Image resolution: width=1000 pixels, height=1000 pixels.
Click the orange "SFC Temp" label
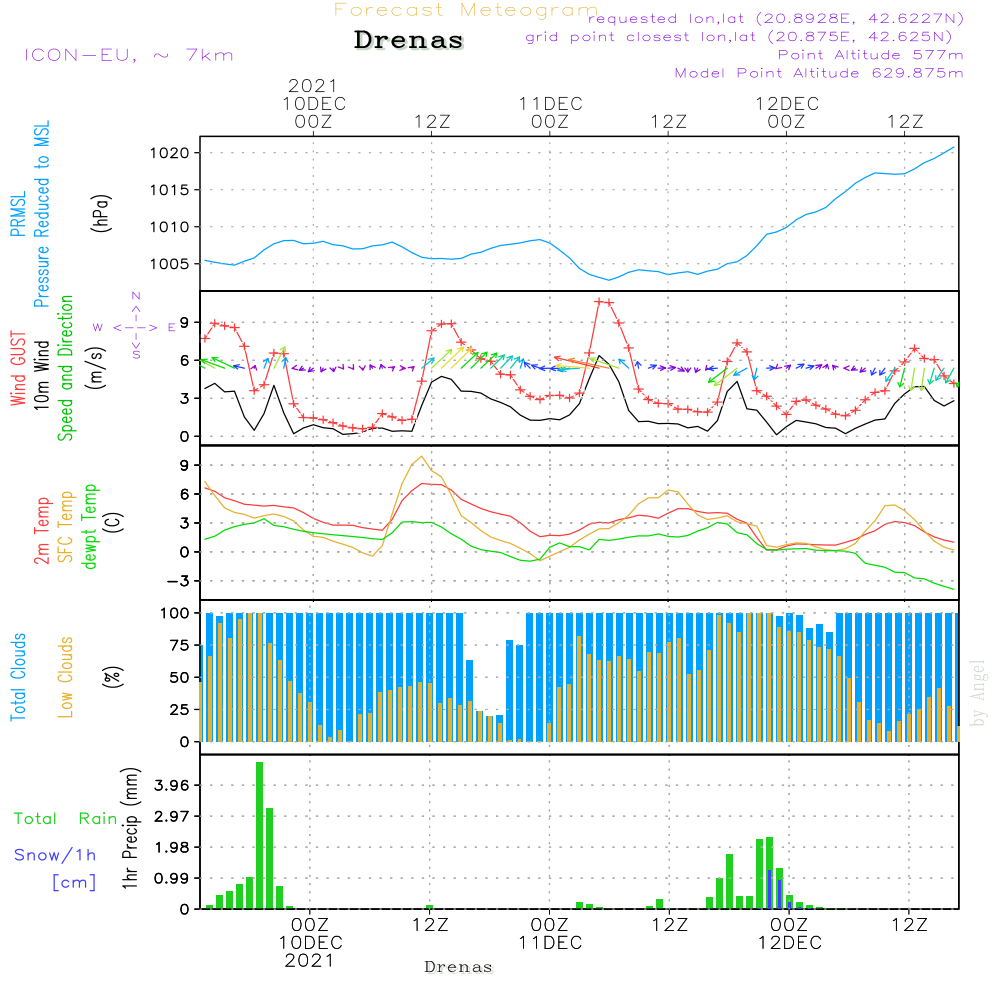pyautogui.click(x=66, y=527)
